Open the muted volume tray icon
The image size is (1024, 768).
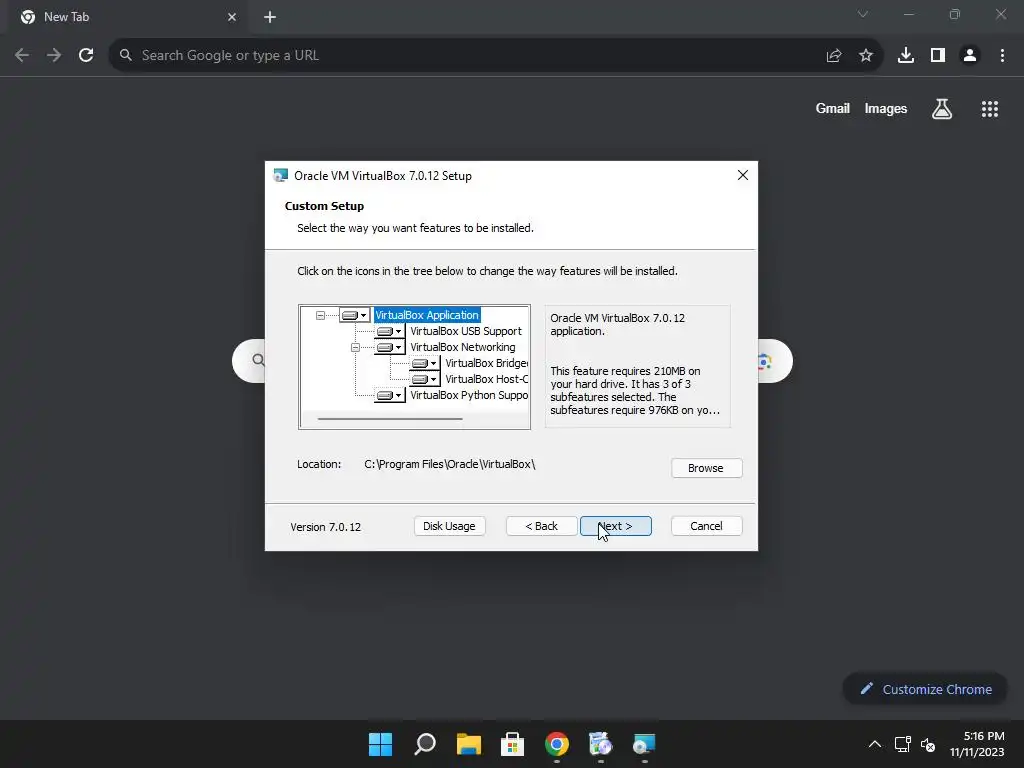pyautogui.click(x=928, y=744)
